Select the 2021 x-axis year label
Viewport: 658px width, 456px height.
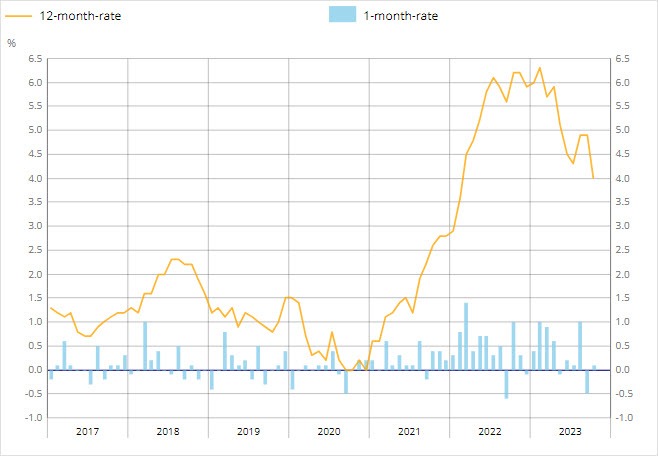point(409,431)
